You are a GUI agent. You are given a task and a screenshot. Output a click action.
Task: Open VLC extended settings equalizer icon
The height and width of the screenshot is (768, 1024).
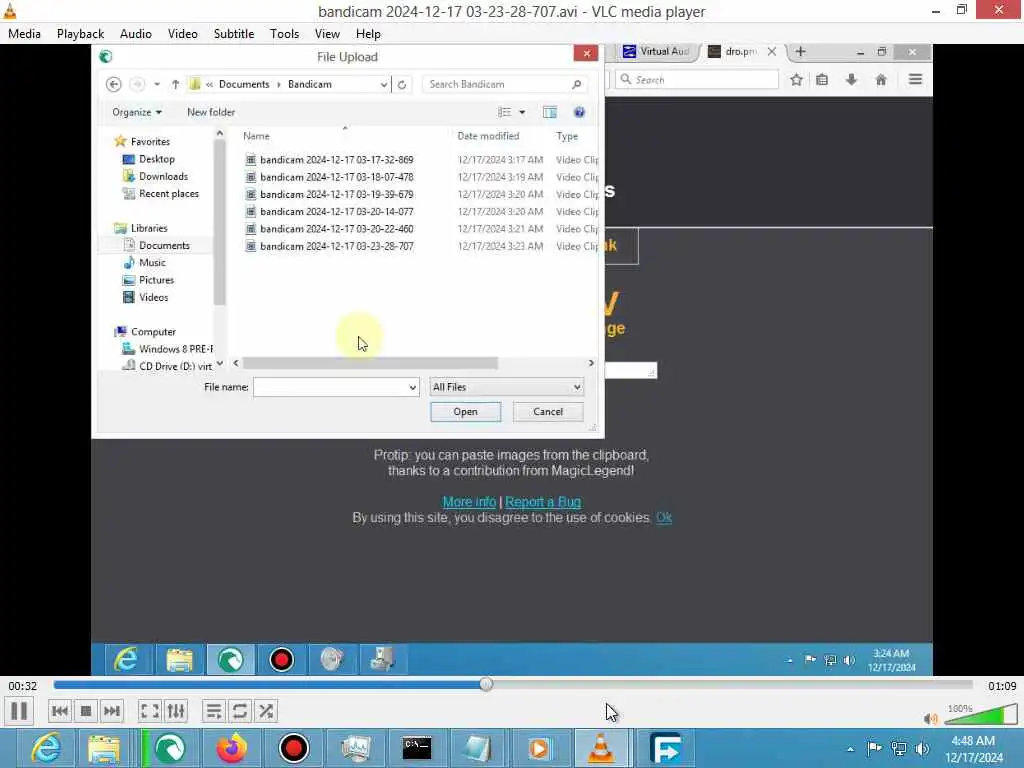(x=176, y=711)
